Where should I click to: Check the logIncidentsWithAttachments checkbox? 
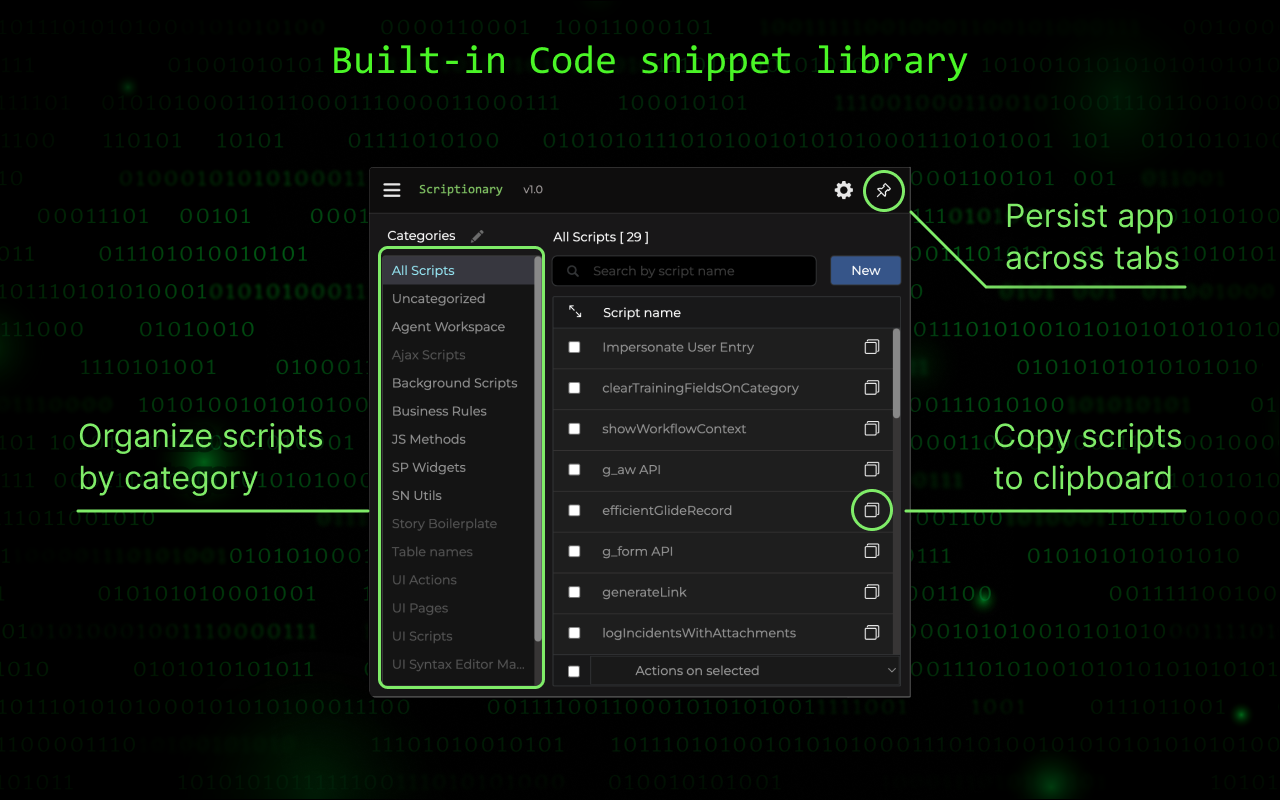574,633
